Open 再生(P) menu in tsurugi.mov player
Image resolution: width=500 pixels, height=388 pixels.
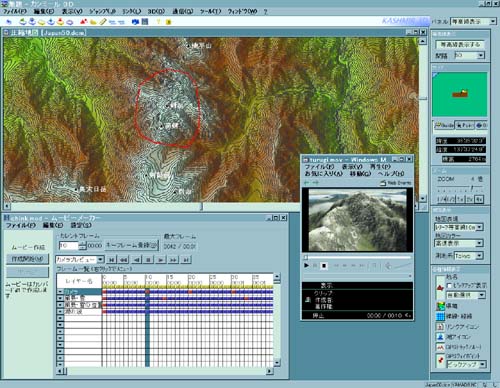tap(380, 167)
